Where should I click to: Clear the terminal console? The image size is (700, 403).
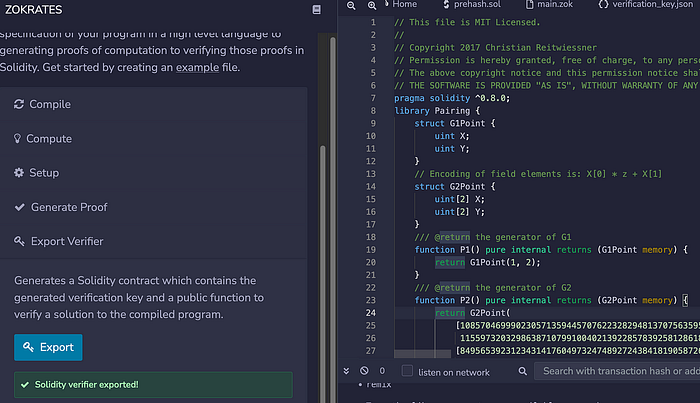[x=364, y=371]
